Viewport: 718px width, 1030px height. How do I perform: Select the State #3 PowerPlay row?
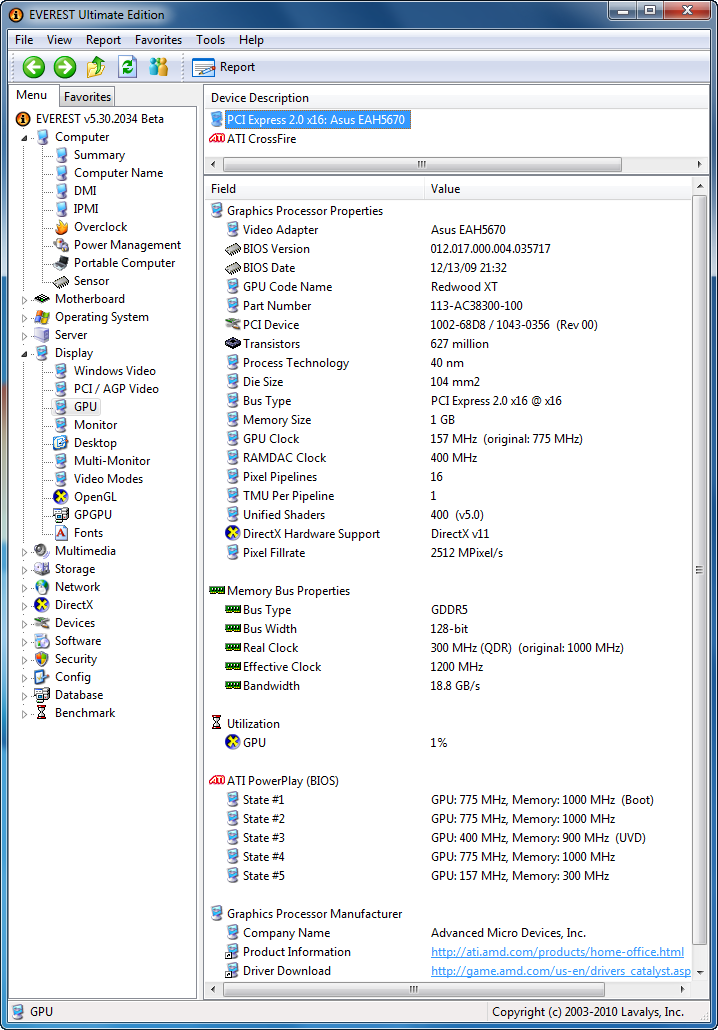tap(448, 838)
